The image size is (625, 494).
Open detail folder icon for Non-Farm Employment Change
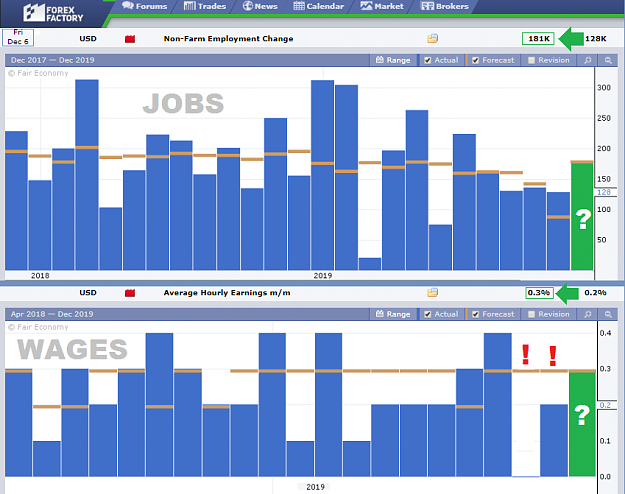[x=432, y=39]
